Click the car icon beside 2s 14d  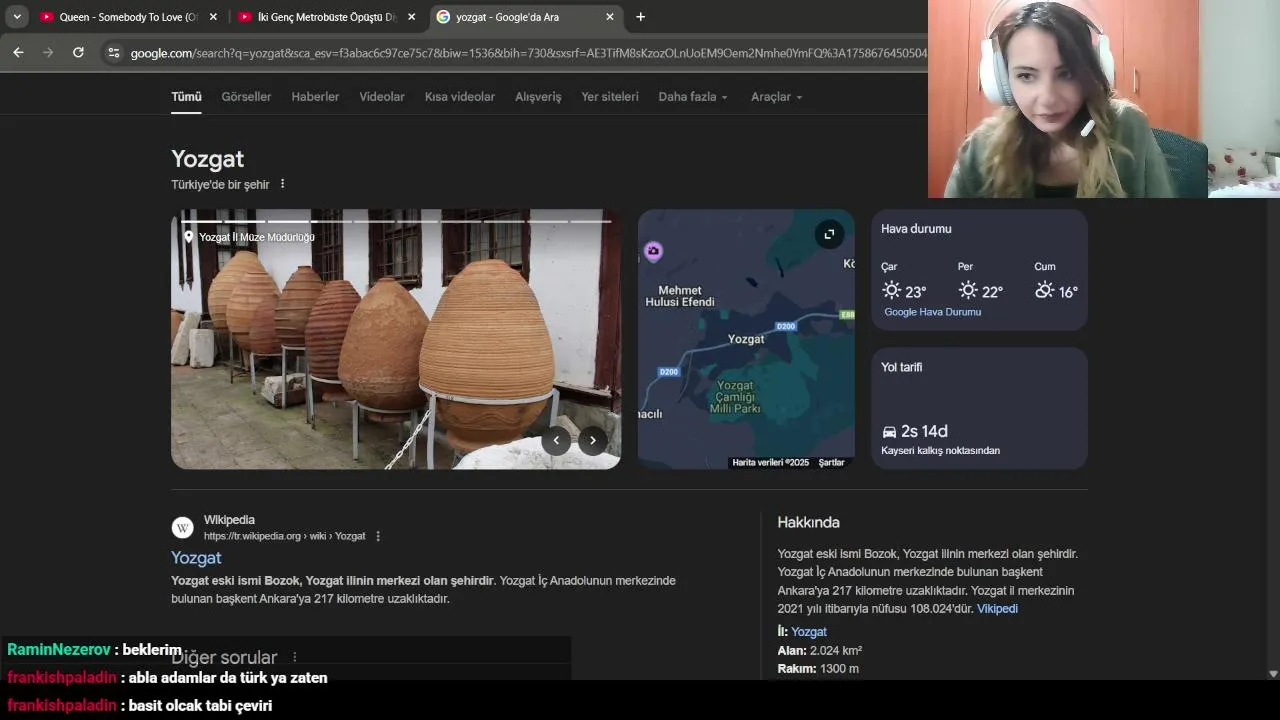pyautogui.click(x=889, y=432)
